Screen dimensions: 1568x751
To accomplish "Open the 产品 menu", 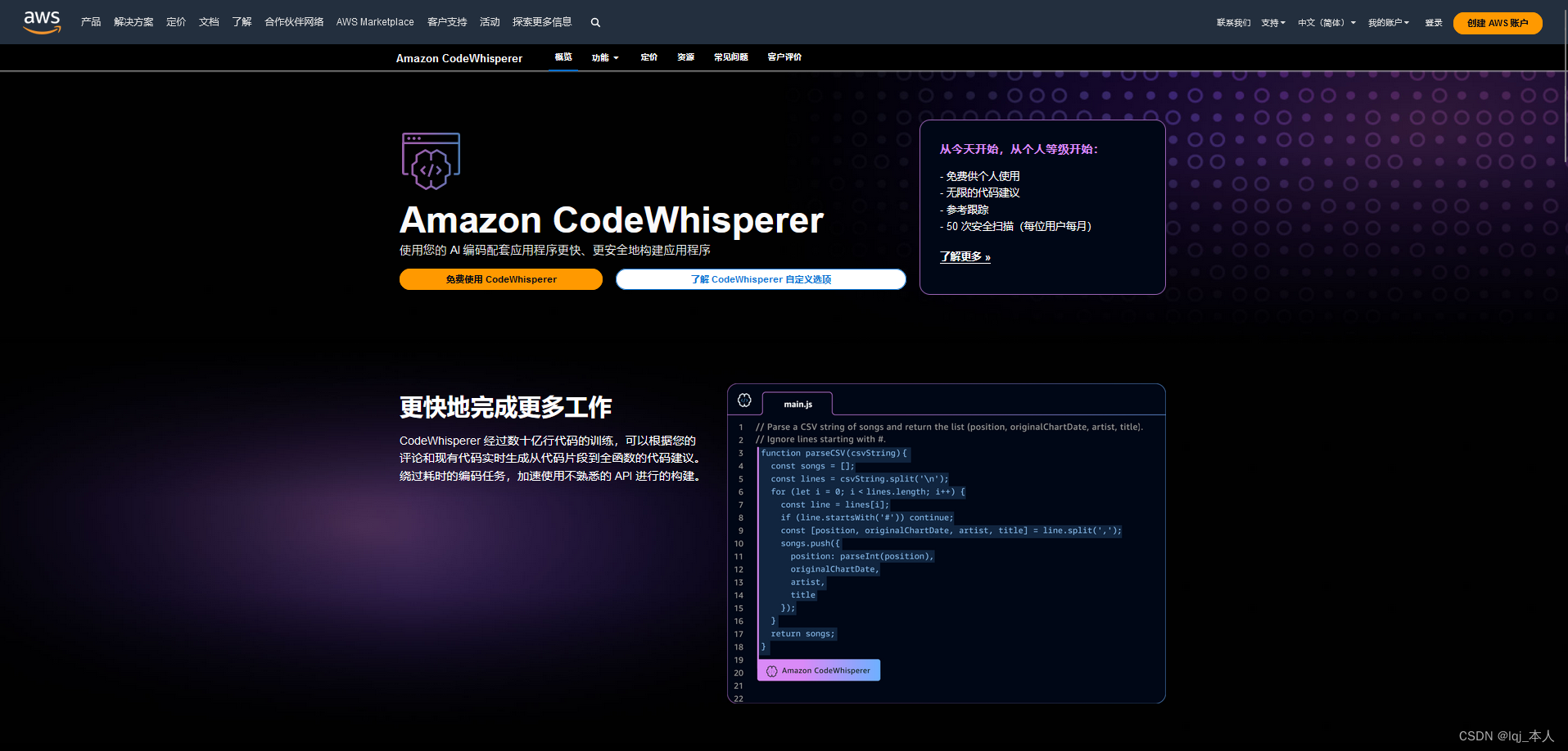I will point(91,22).
